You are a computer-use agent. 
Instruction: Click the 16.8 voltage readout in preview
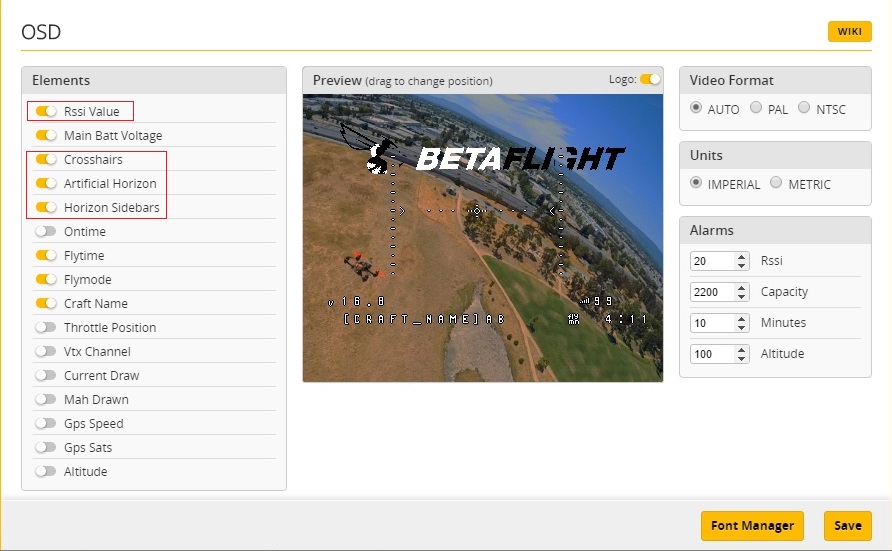[x=357, y=302]
